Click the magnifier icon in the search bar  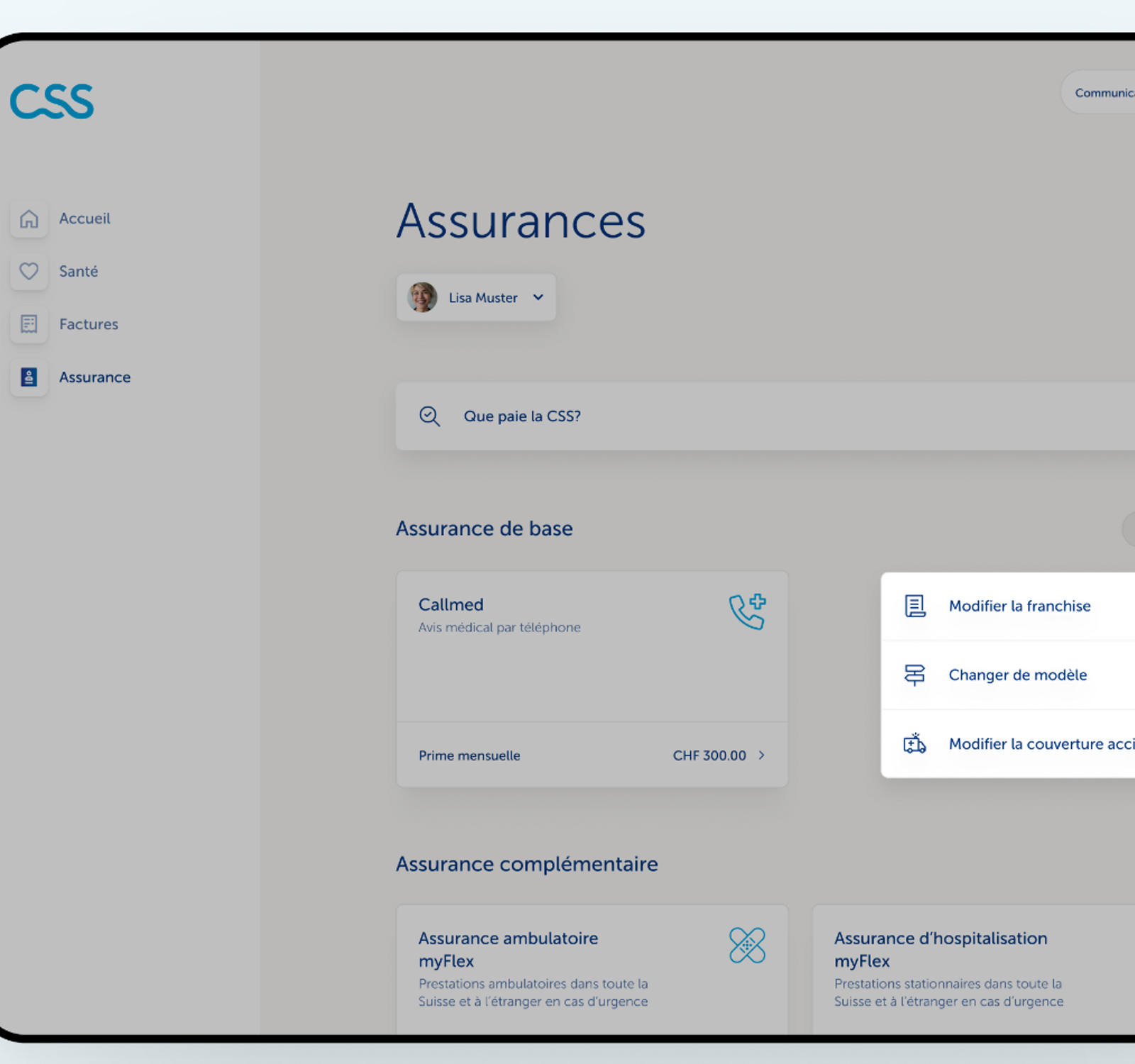click(429, 416)
